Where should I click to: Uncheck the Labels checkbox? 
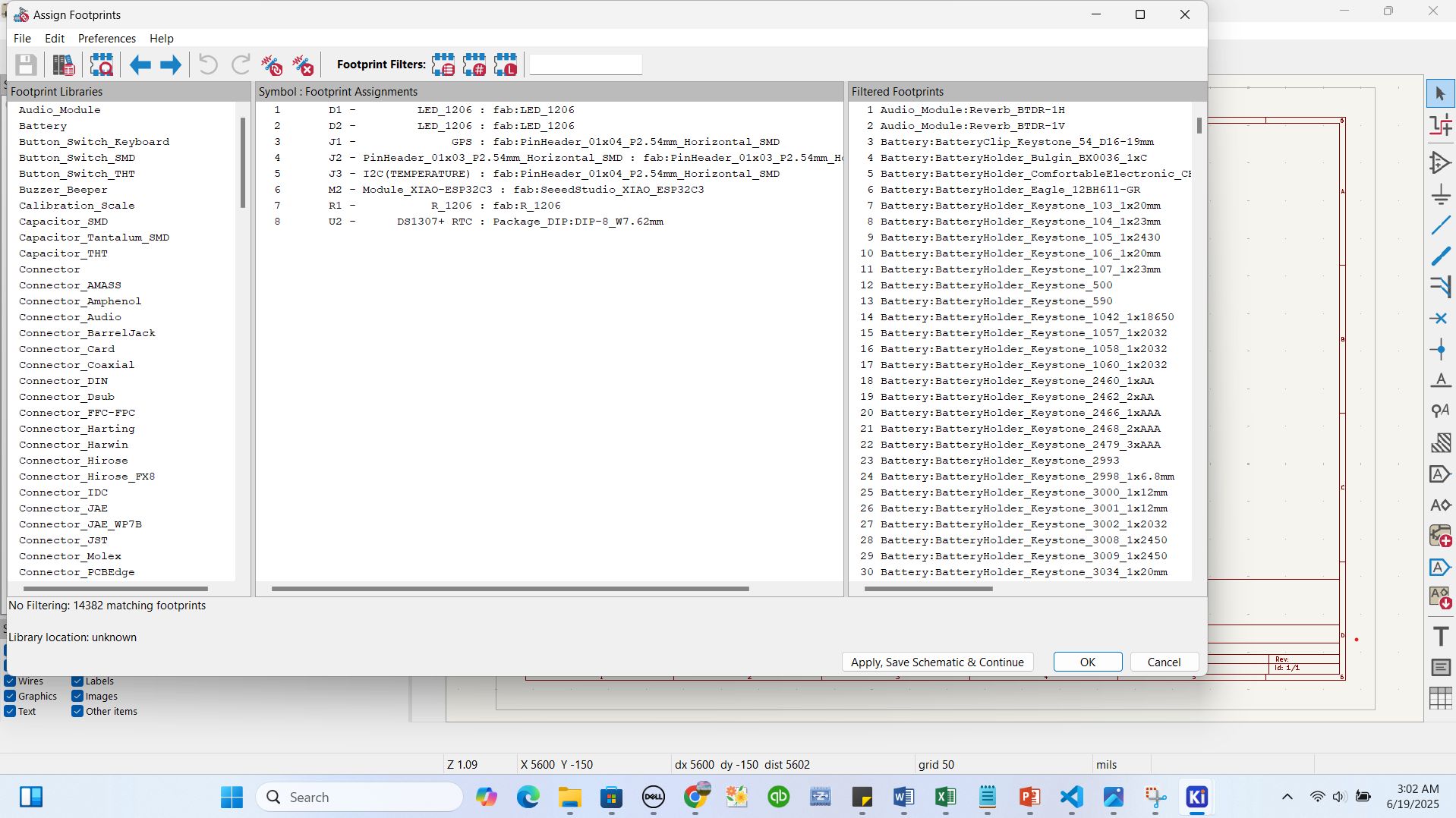77,681
